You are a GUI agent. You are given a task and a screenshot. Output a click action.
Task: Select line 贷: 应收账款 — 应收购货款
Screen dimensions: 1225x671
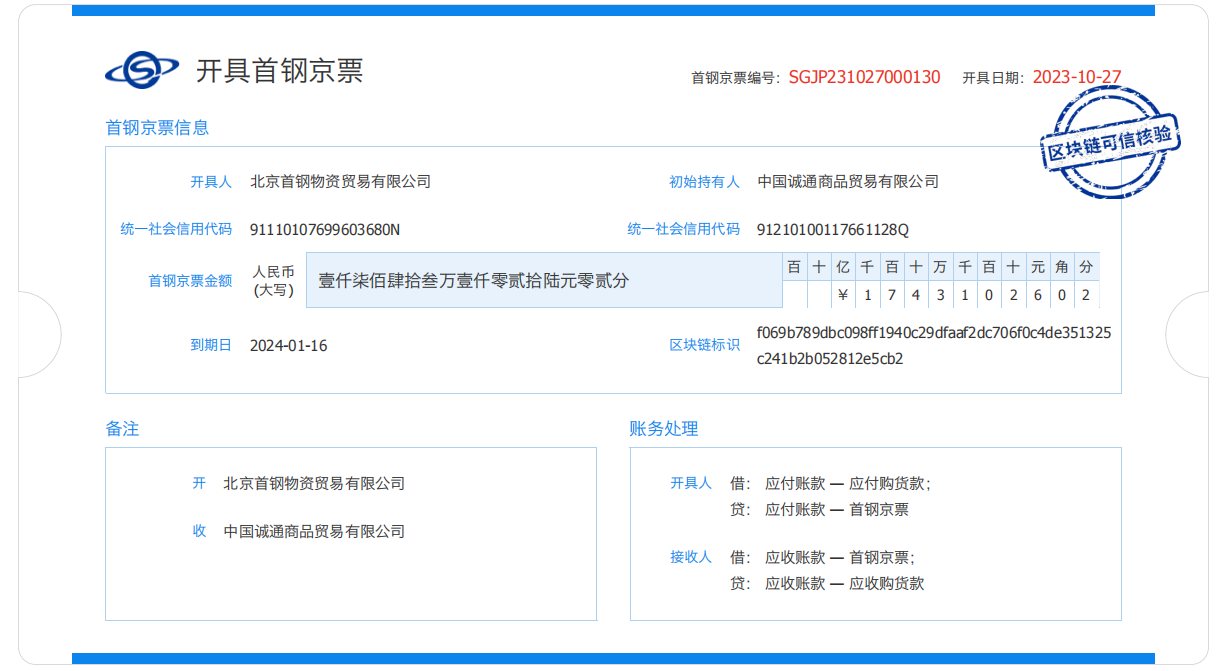827,583
